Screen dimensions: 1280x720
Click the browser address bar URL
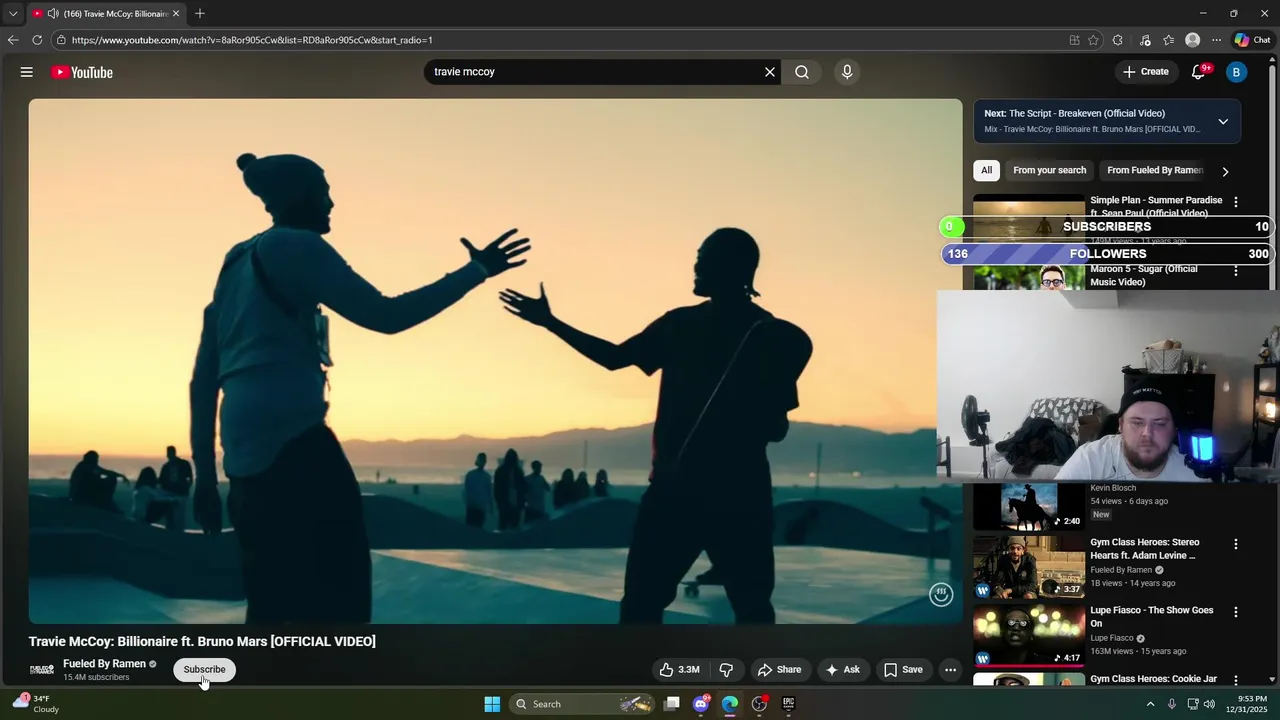click(252, 40)
